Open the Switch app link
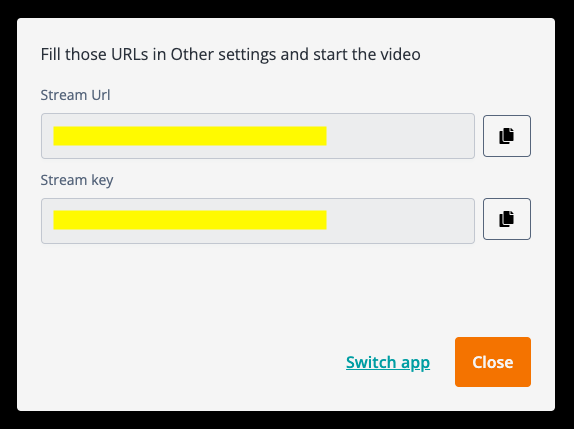This screenshot has height=429, width=574. point(388,362)
